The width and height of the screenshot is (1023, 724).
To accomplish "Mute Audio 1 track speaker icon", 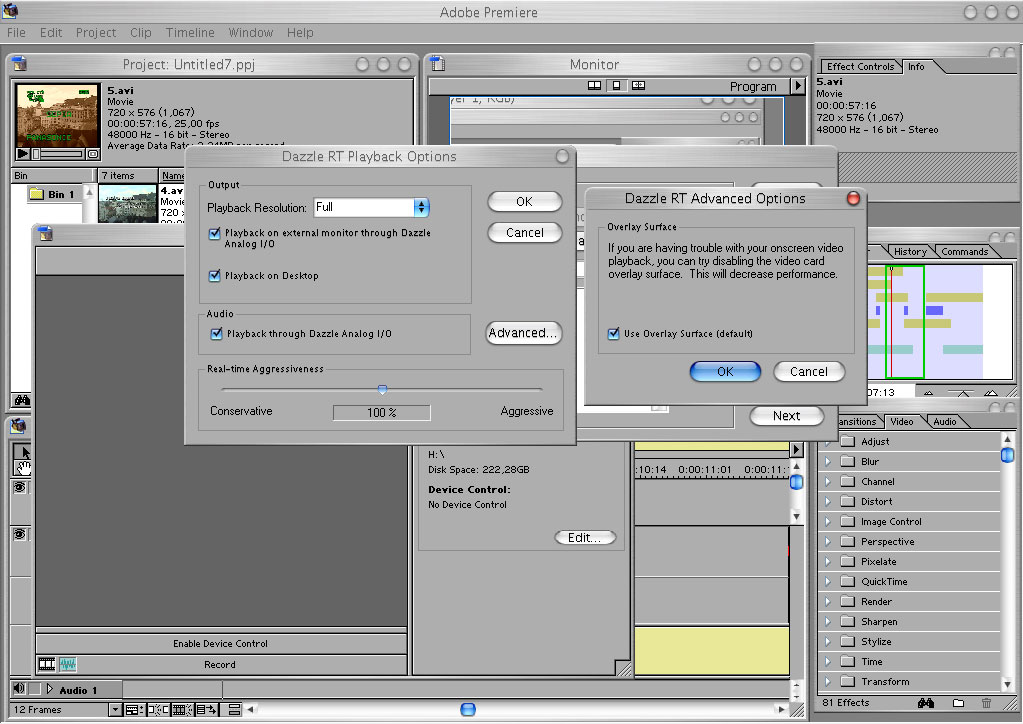I will (19, 689).
